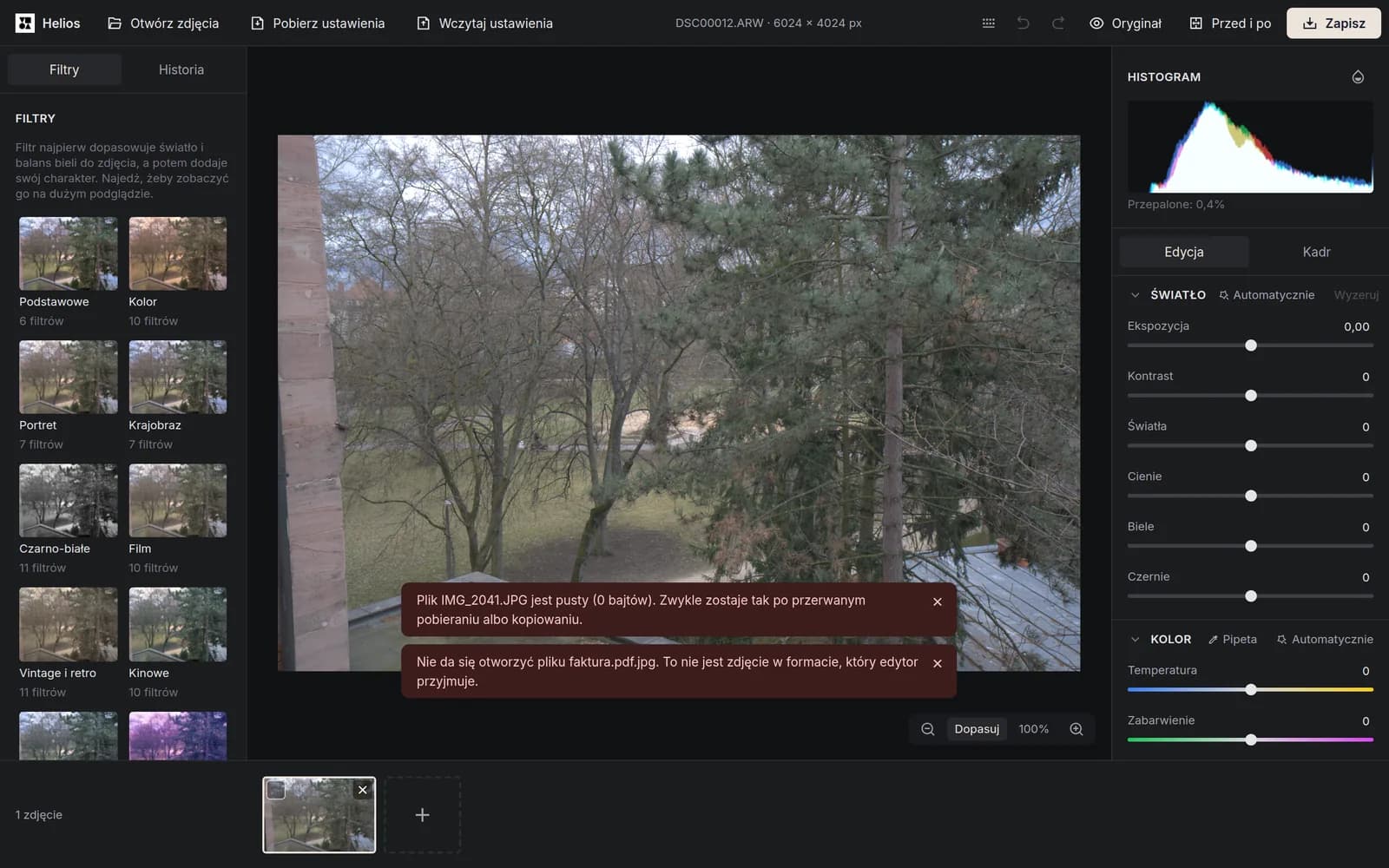Collapse the KOLOR section

[x=1135, y=640]
